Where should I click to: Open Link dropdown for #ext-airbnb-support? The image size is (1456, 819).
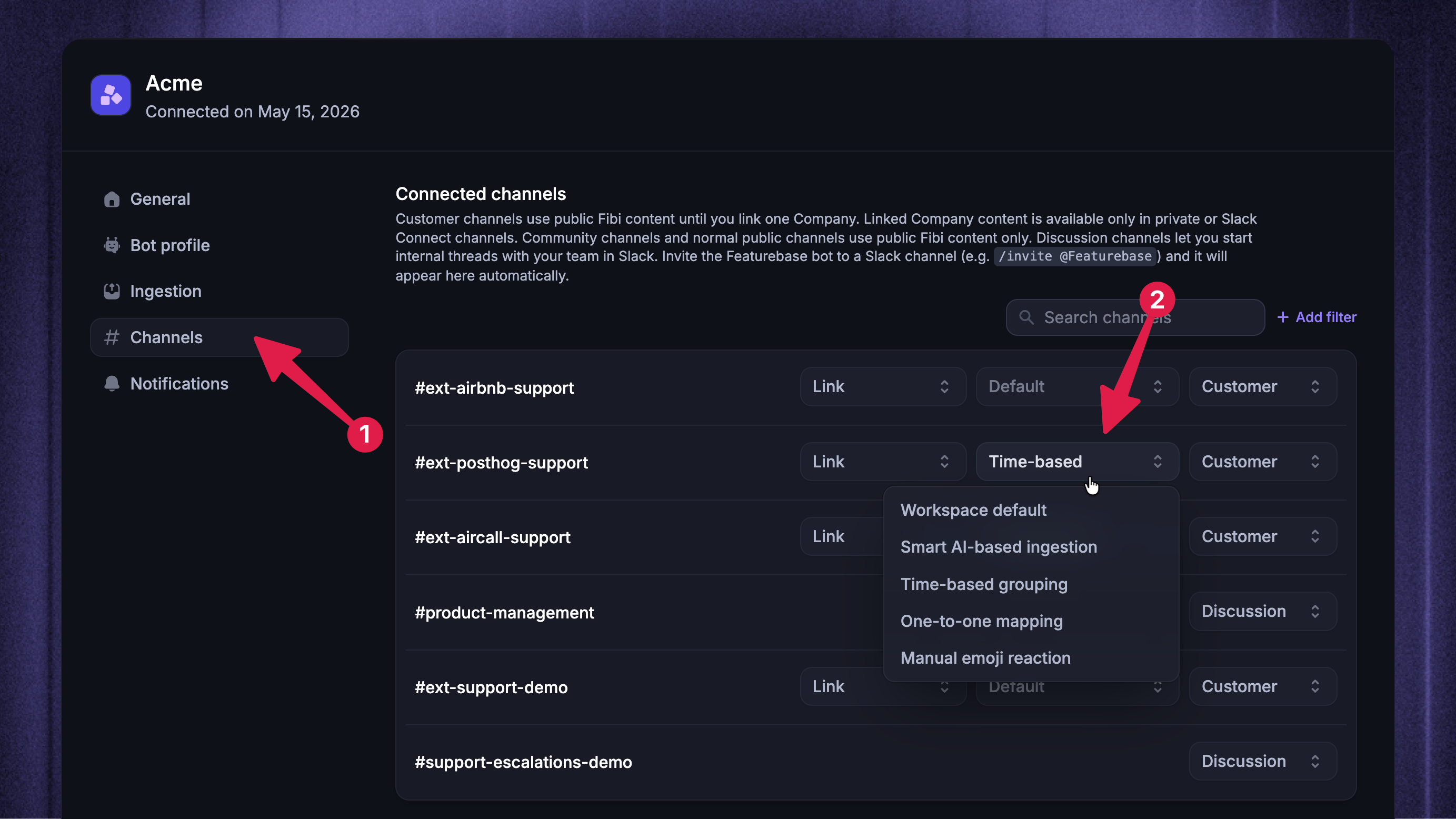(x=883, y=387)
